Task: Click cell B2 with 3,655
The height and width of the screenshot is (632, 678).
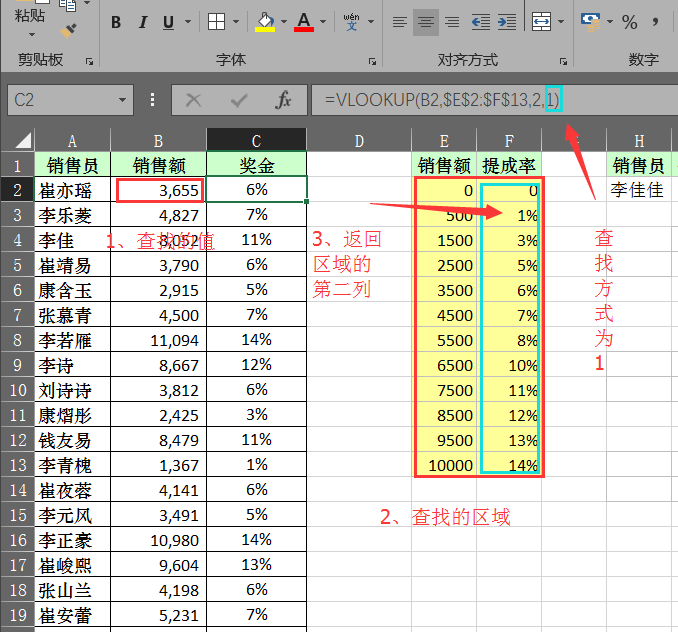Action: coord(159,190)
